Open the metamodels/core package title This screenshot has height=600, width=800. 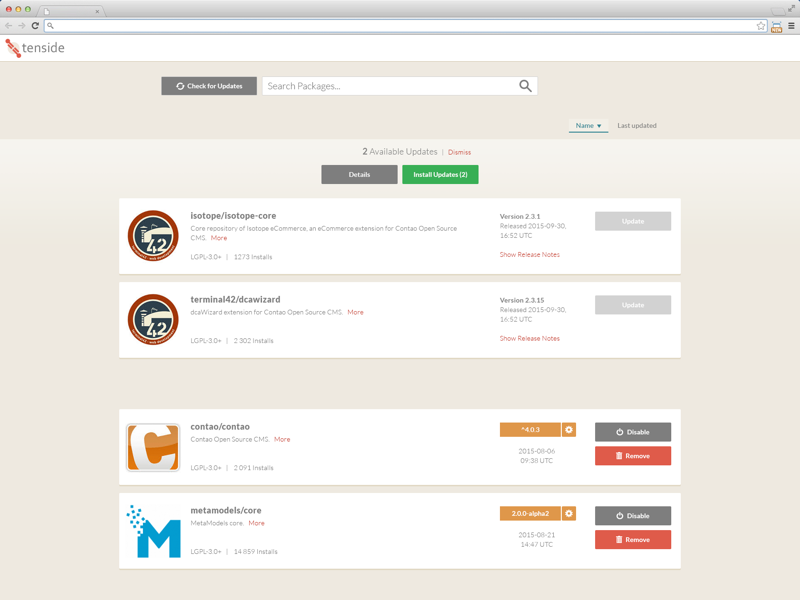click(x=226, y=510)
